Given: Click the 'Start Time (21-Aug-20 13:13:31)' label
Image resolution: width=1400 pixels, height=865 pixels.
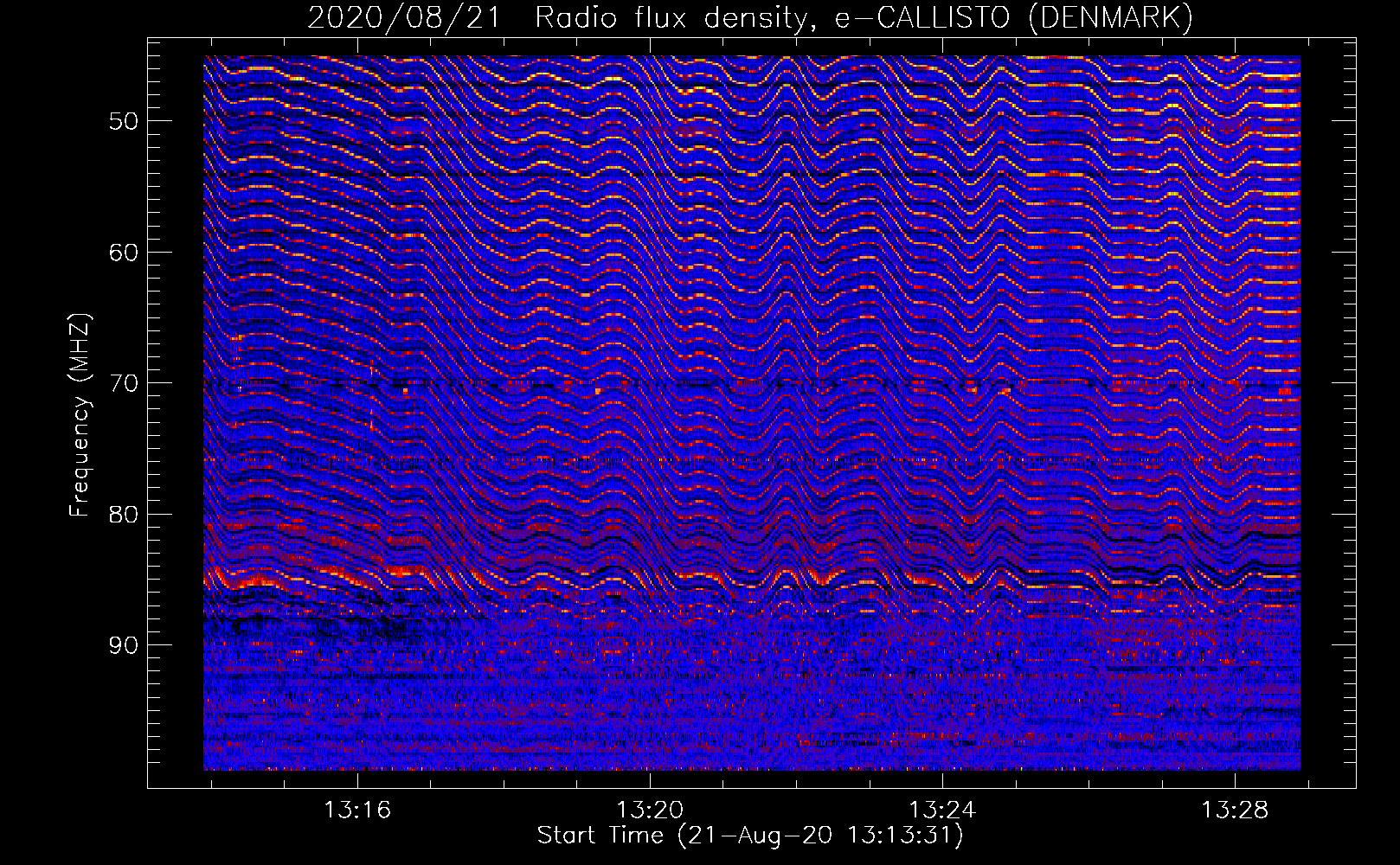Looking at the screenshot, I should [750, 836].
